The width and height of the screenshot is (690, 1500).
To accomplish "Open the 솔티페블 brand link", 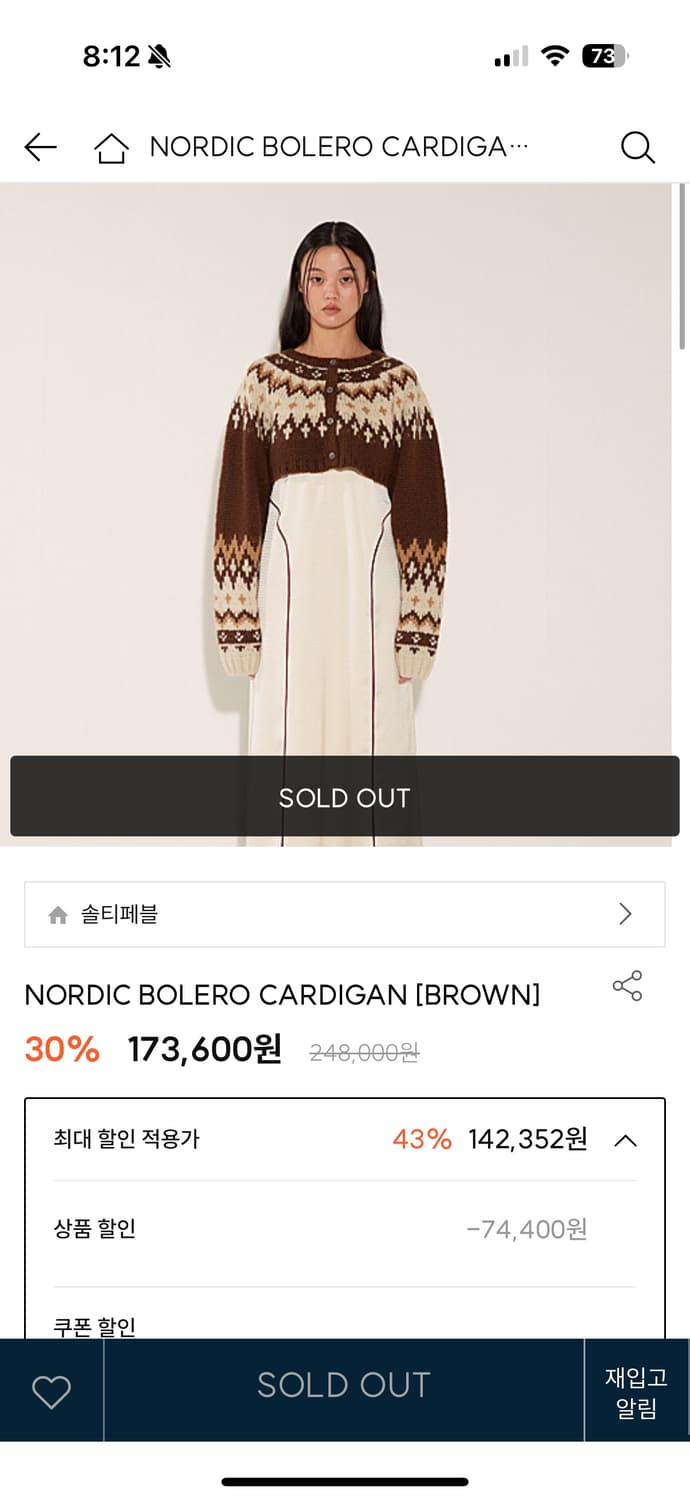I will 119,914.
